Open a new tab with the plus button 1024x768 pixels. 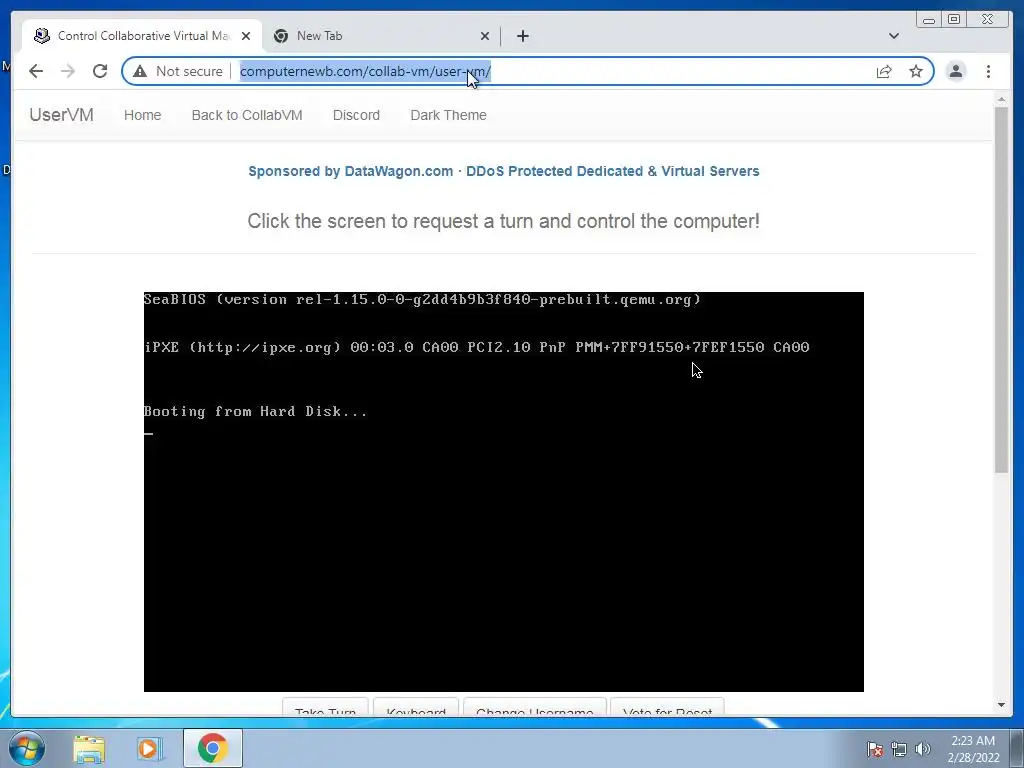click(x=522, y=36)
